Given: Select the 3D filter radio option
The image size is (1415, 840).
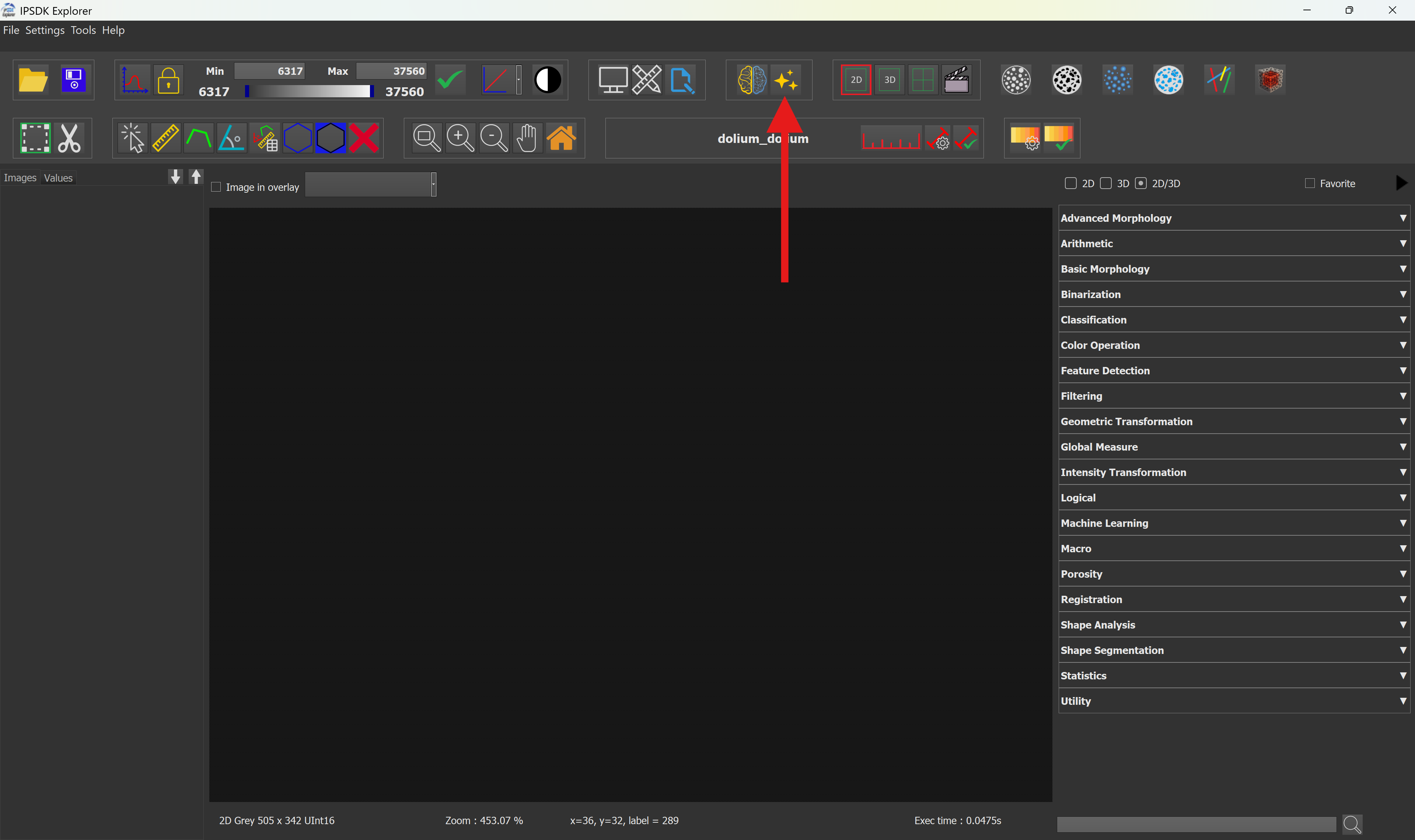Looking at the screenshot, I should click(1106, 183).
